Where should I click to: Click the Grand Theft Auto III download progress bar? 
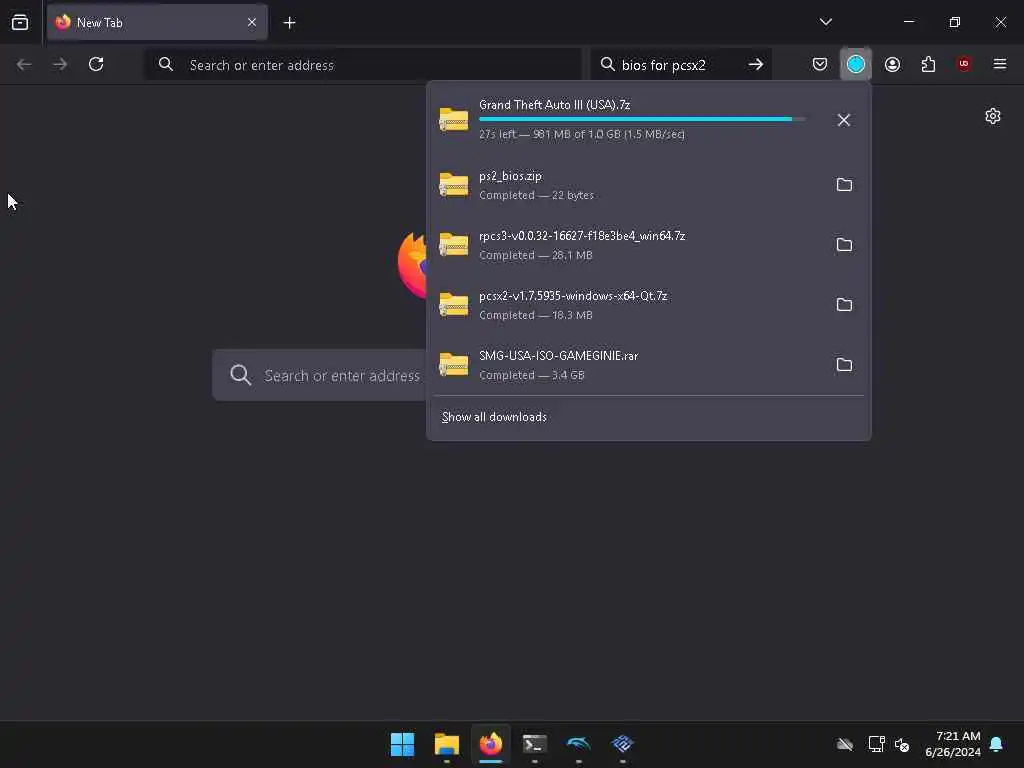click(x=642, y=119)
